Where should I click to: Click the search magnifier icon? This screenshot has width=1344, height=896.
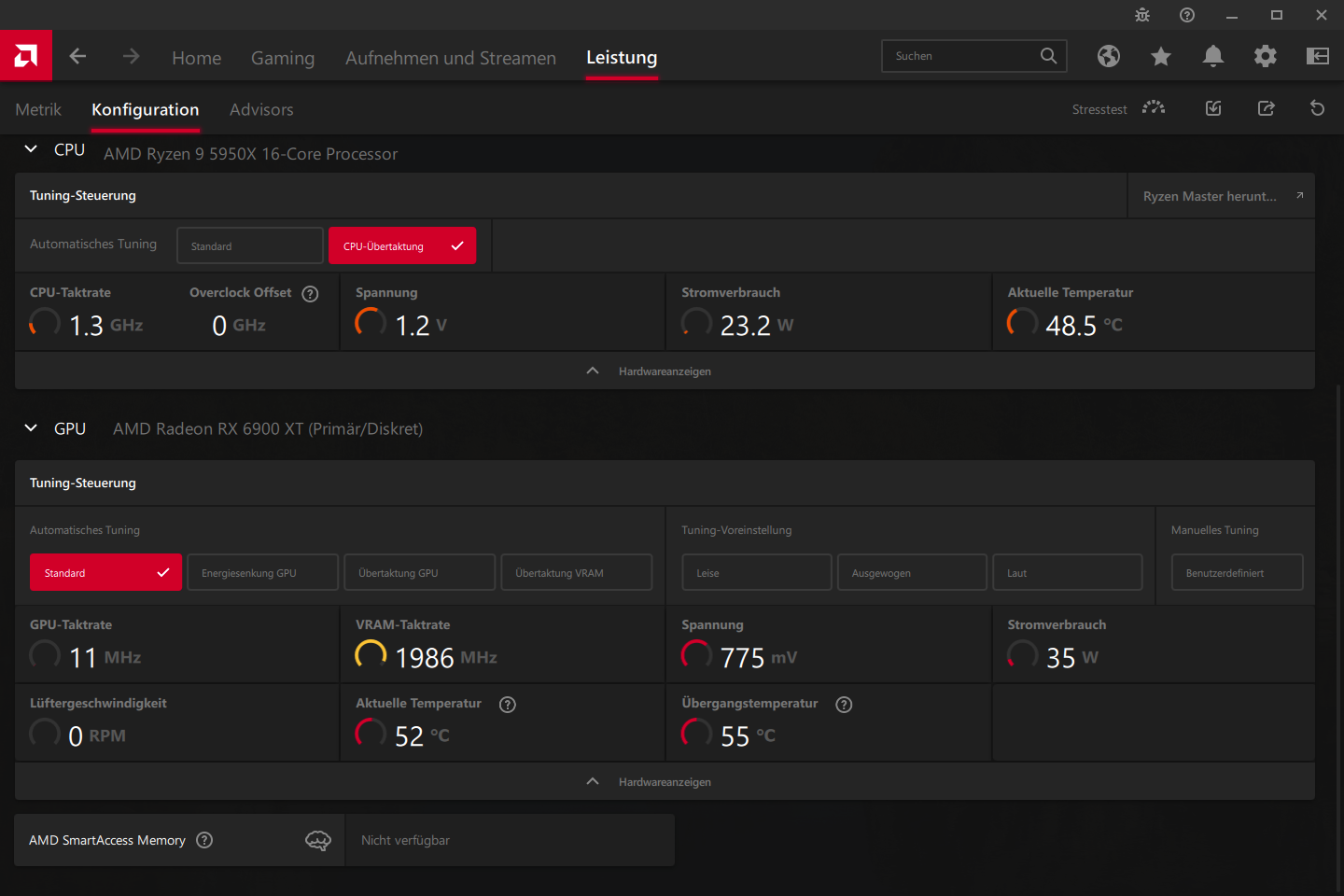(x=1049, y=56)
